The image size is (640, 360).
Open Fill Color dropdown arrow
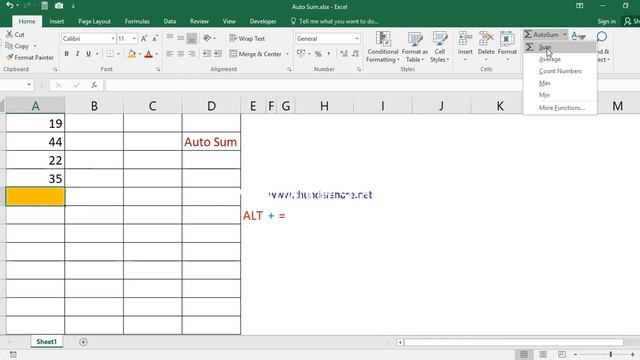(x=140, y=54)
